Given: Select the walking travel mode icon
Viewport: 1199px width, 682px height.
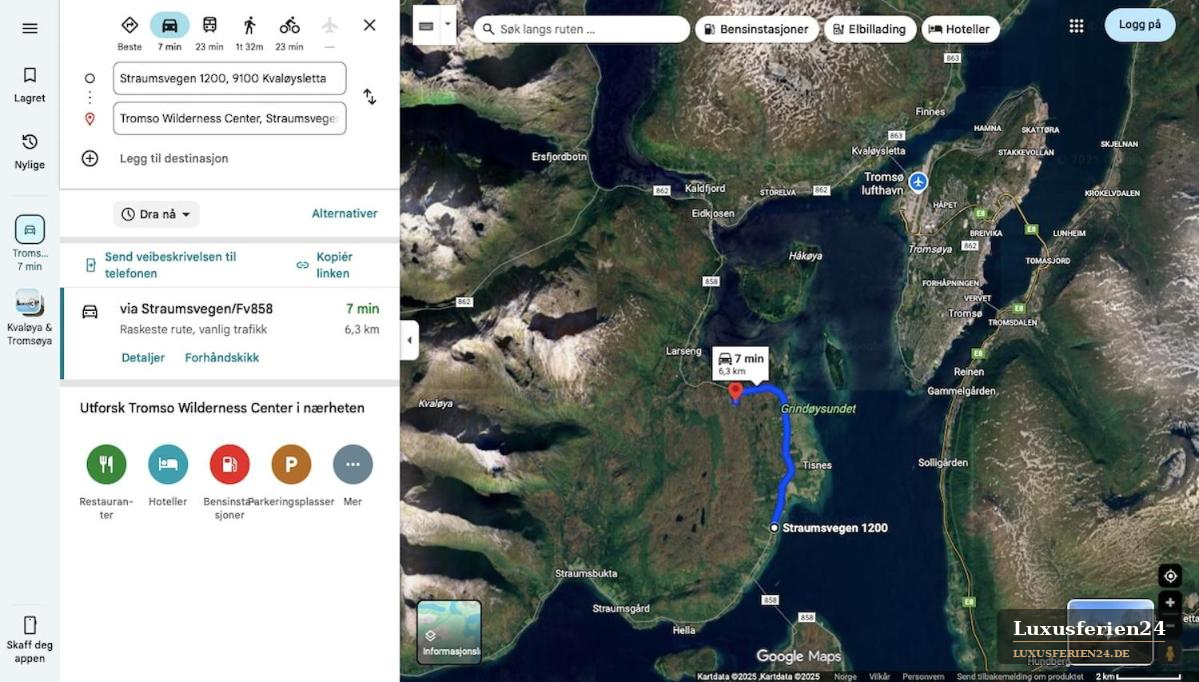Looking at the screenshot, I should click(249, 25).
